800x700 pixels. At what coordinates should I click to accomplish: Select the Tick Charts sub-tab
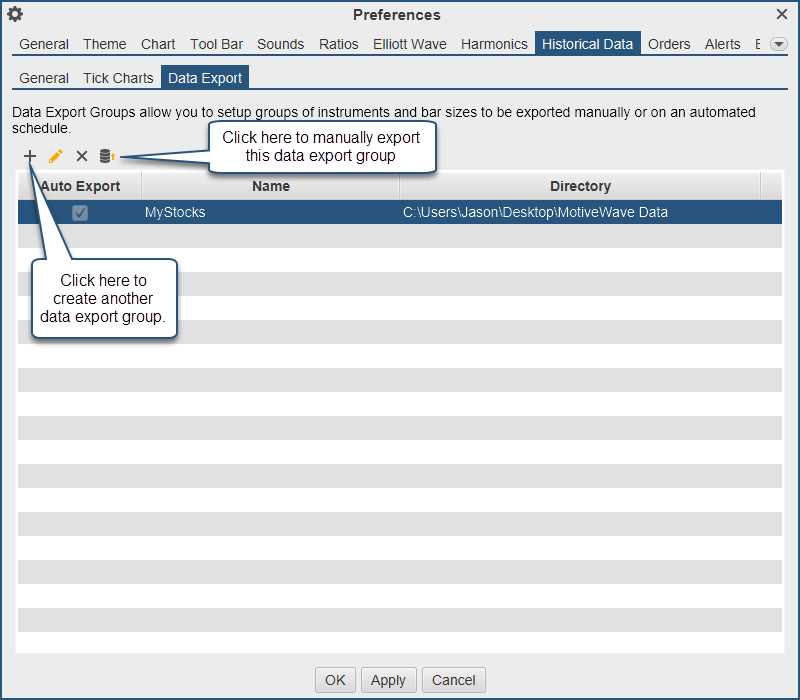(x=118, y=78)
